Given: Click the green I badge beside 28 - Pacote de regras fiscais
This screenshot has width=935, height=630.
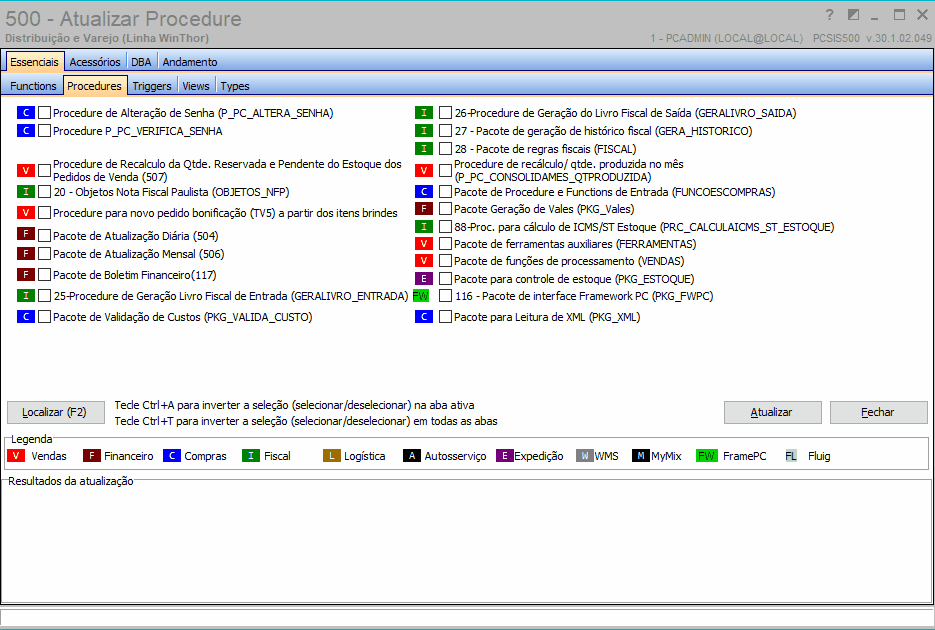Looking at the screenshot, I should click(423, 148).
